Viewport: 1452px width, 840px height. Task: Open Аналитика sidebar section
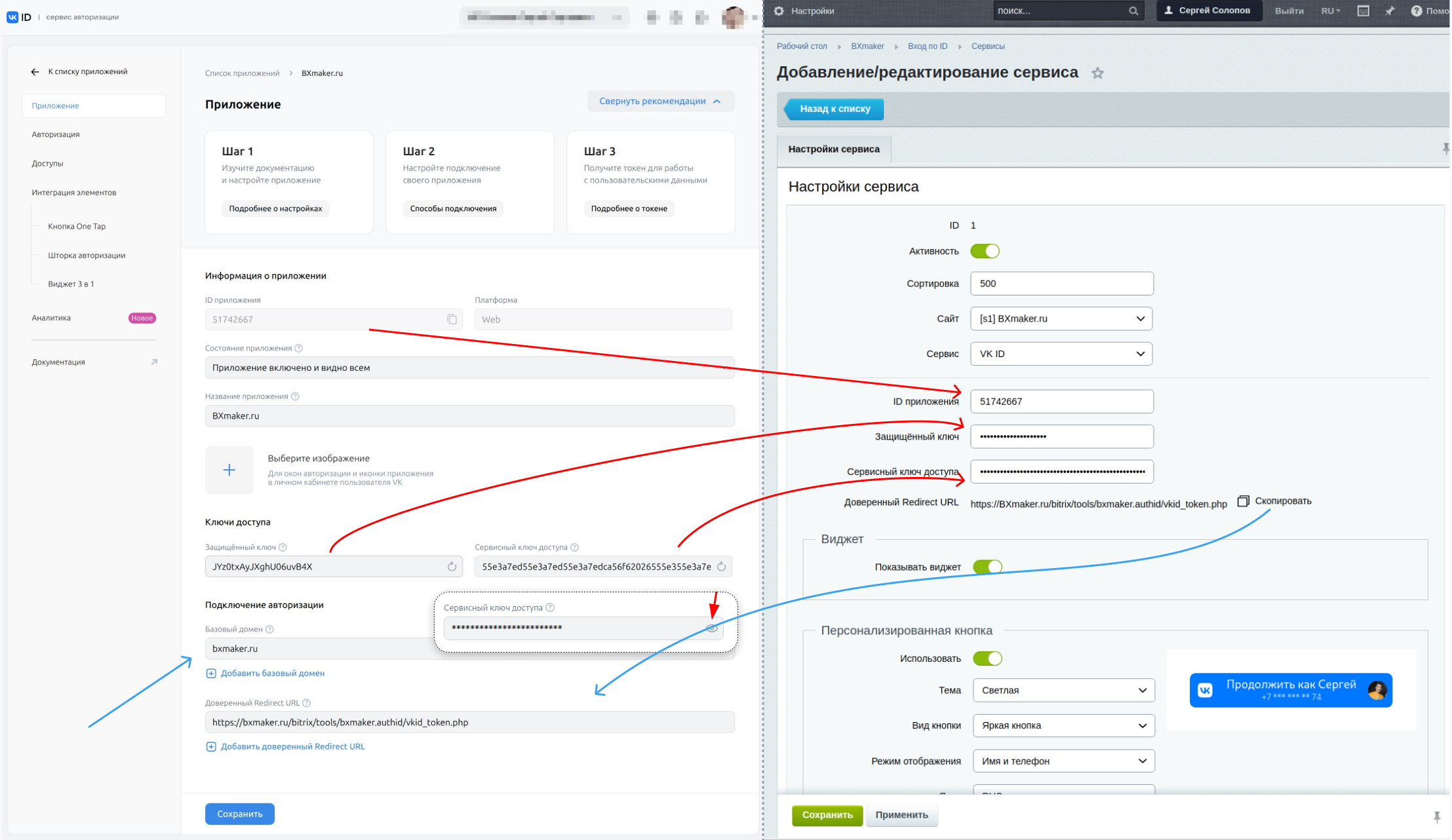pyautogui.click(x=51, y=318)
